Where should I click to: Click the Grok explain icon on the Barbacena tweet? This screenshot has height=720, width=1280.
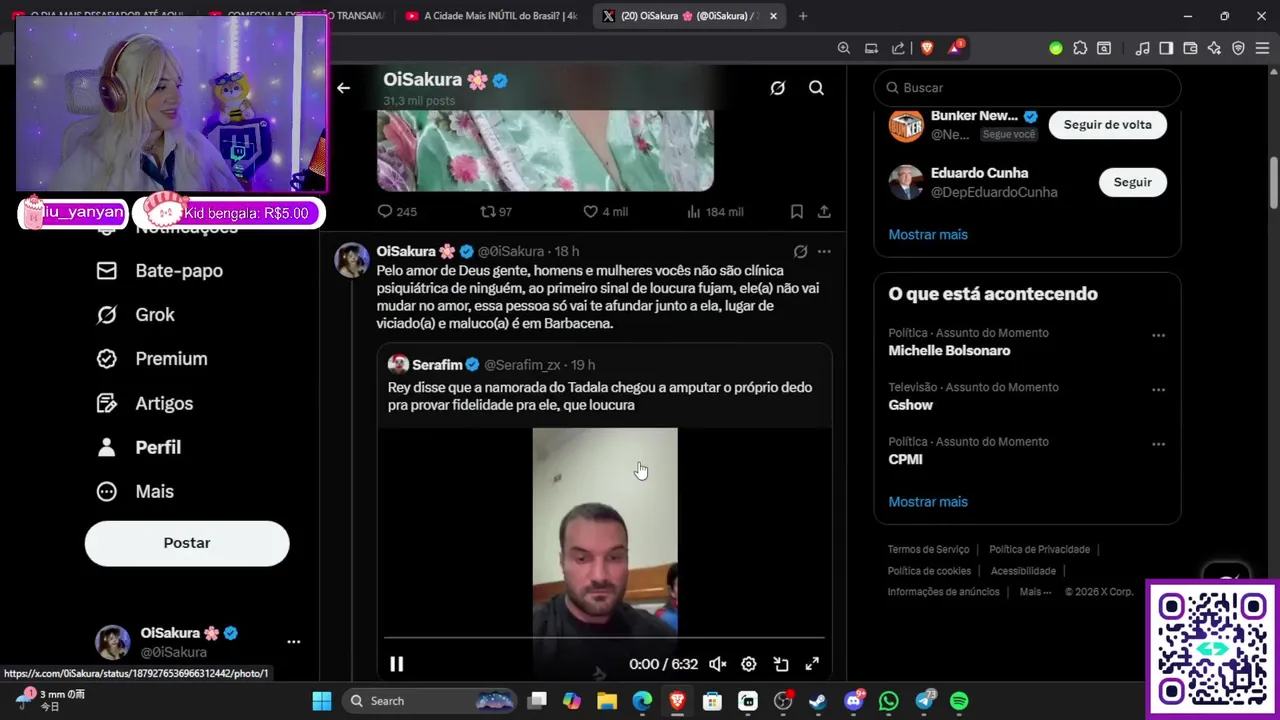(800, 252)
